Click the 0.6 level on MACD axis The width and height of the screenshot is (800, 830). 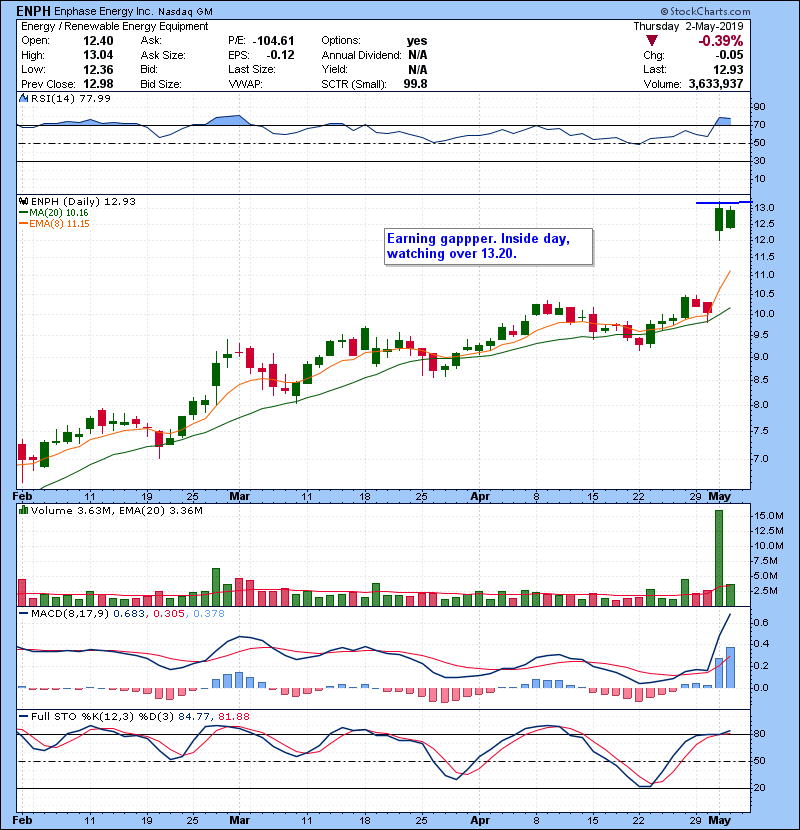click(x=761, y=622)
